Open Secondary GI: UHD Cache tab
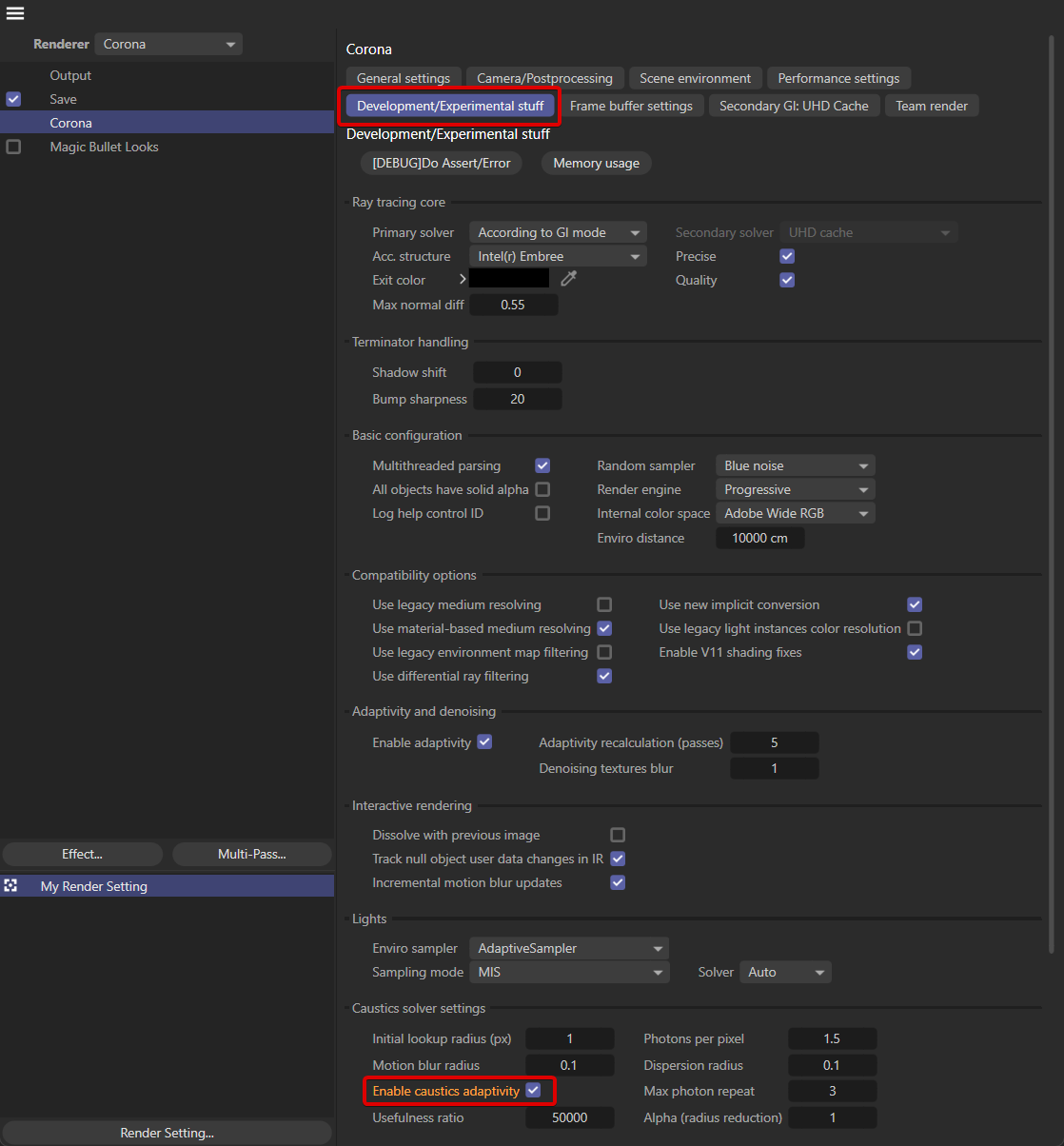This screenshot has width=1064, height=1146. (794, 106)
